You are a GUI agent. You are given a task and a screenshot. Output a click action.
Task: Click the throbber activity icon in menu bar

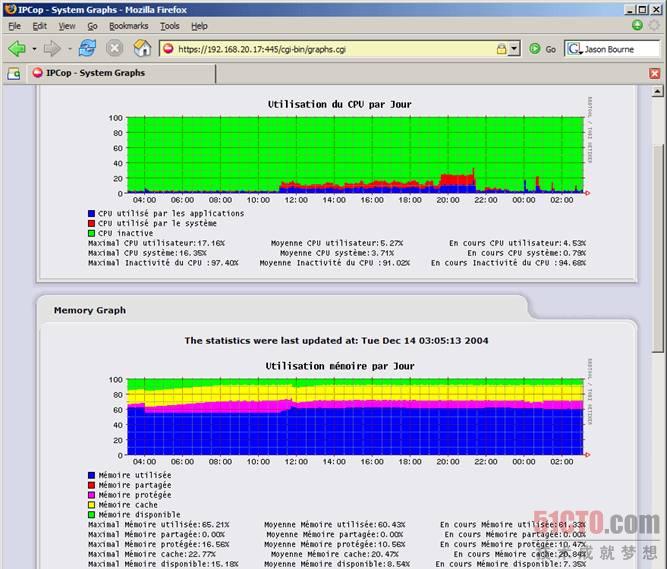tap(654, 25)
